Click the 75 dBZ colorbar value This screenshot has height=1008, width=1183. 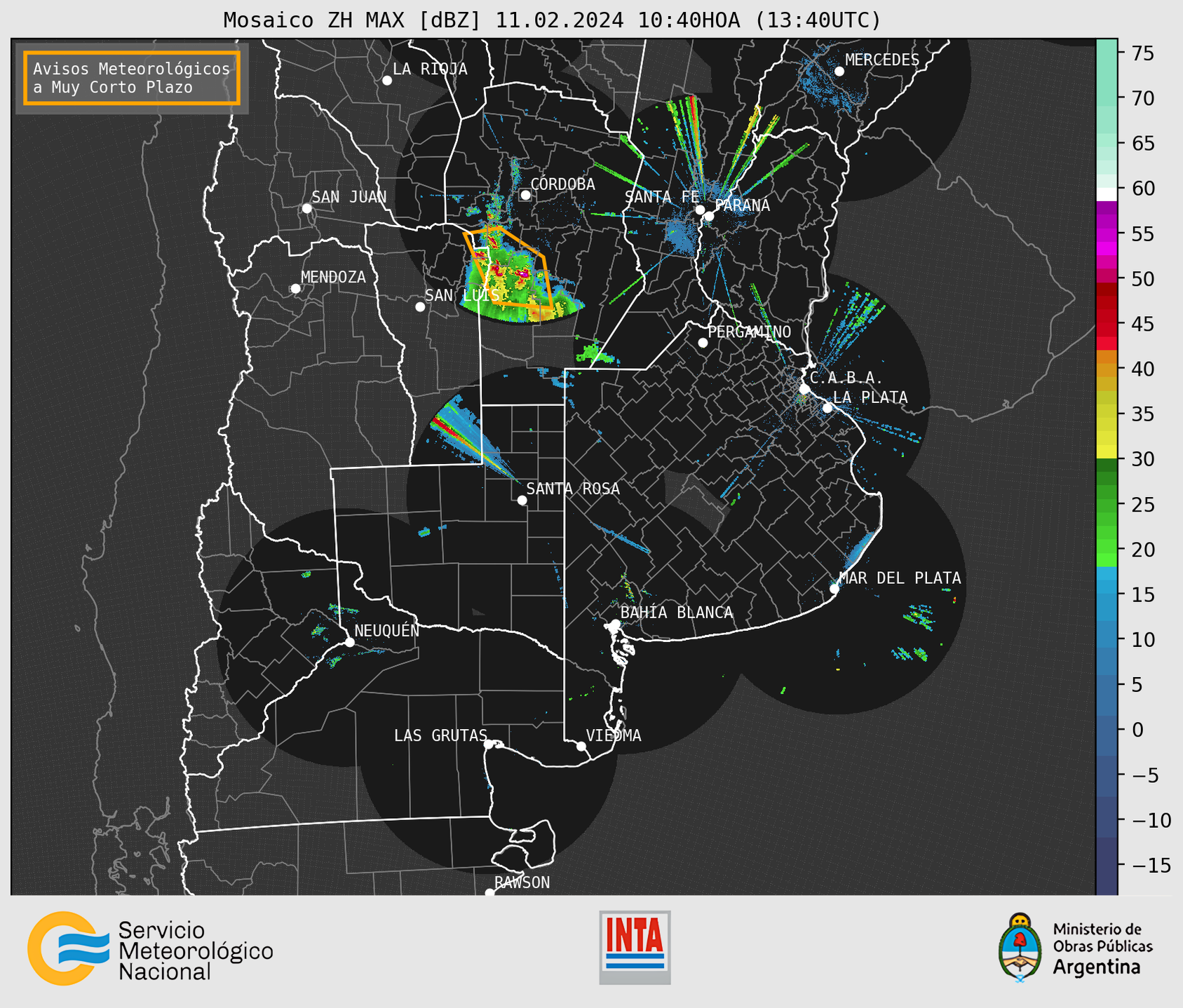pyautogui.click(x=1142, y=53)
